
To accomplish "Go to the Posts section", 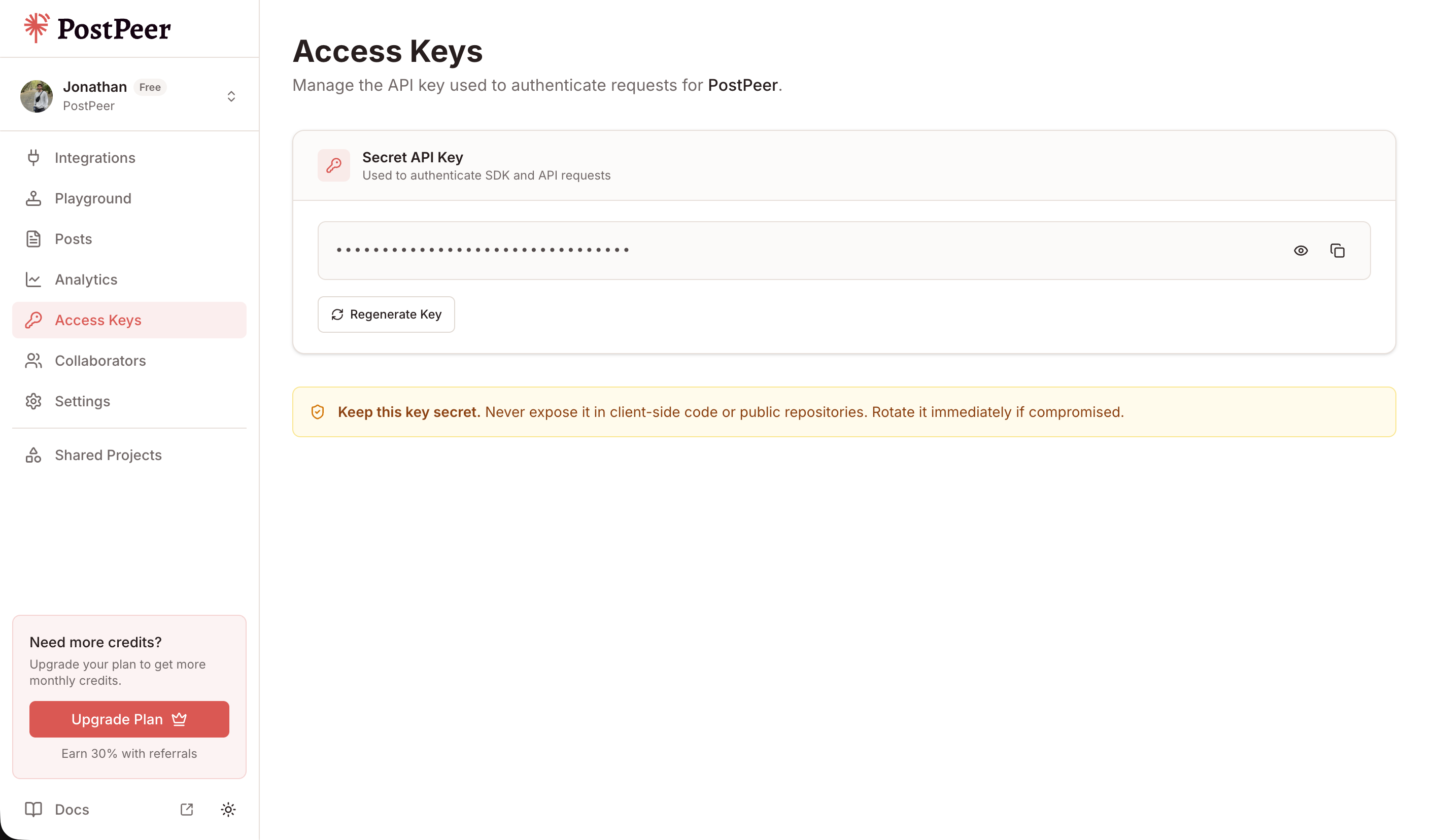I will coord(73,239).
